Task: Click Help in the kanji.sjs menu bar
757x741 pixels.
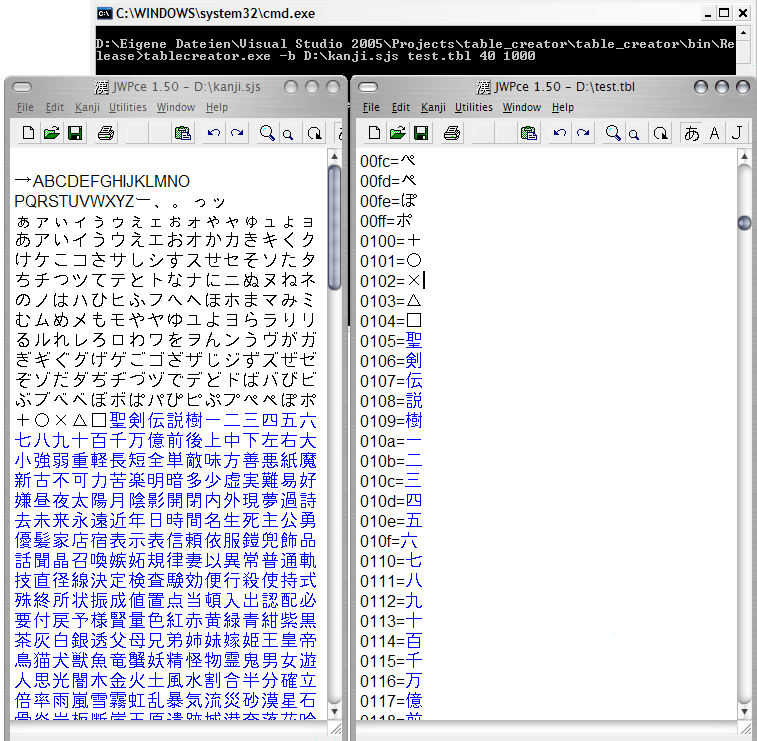Action: [x=217, y=107]
